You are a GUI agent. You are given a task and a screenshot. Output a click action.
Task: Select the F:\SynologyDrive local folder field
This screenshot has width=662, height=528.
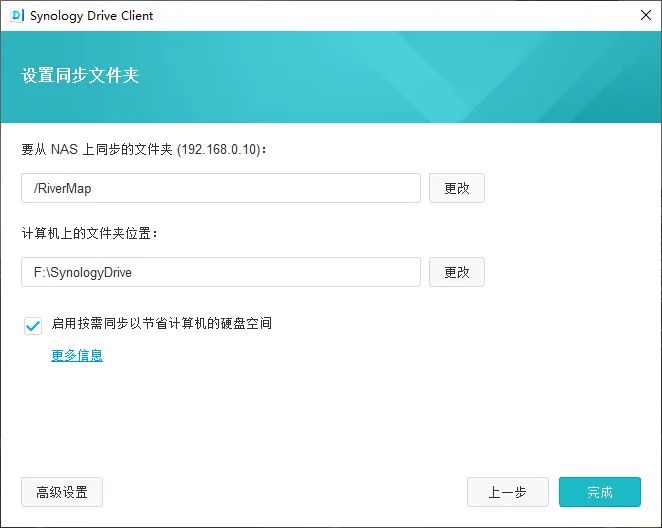pos(221,272)
